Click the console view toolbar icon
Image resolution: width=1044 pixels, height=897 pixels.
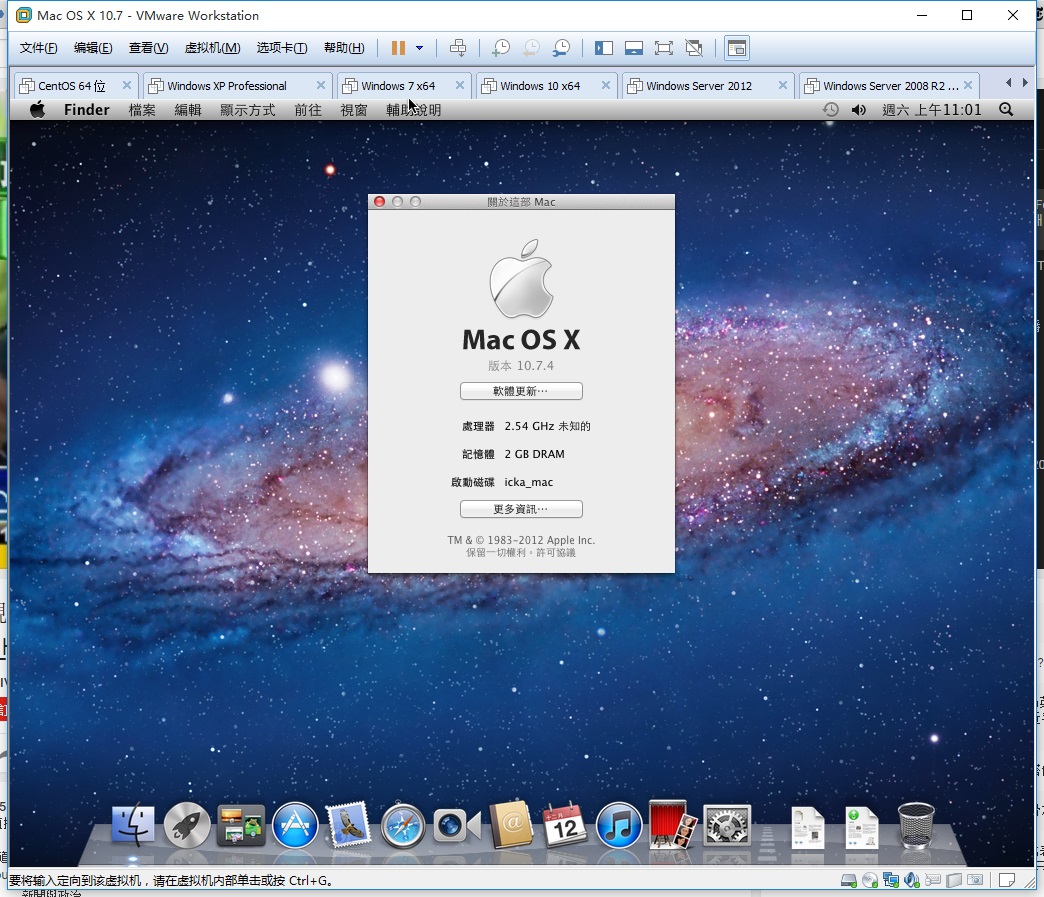[736, 48]
